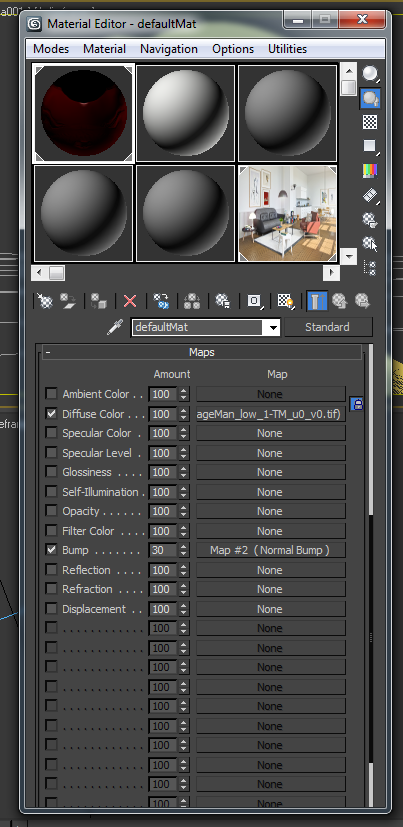Click the Put to Library icon

[223, 301]
